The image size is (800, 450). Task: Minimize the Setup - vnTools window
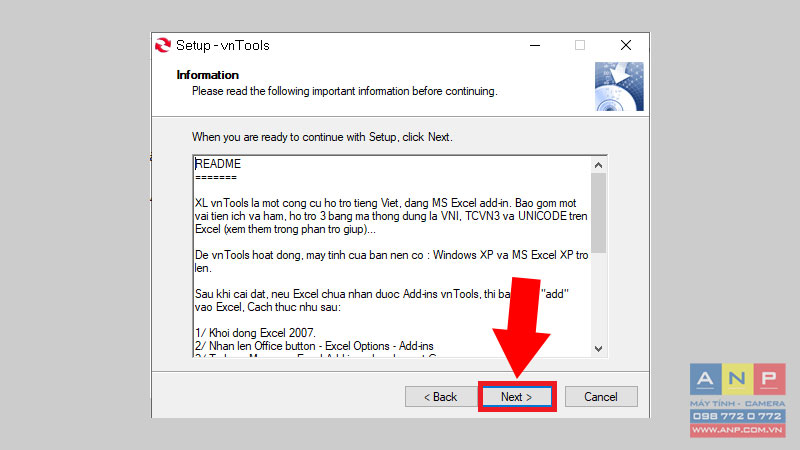tap(535, 45)
